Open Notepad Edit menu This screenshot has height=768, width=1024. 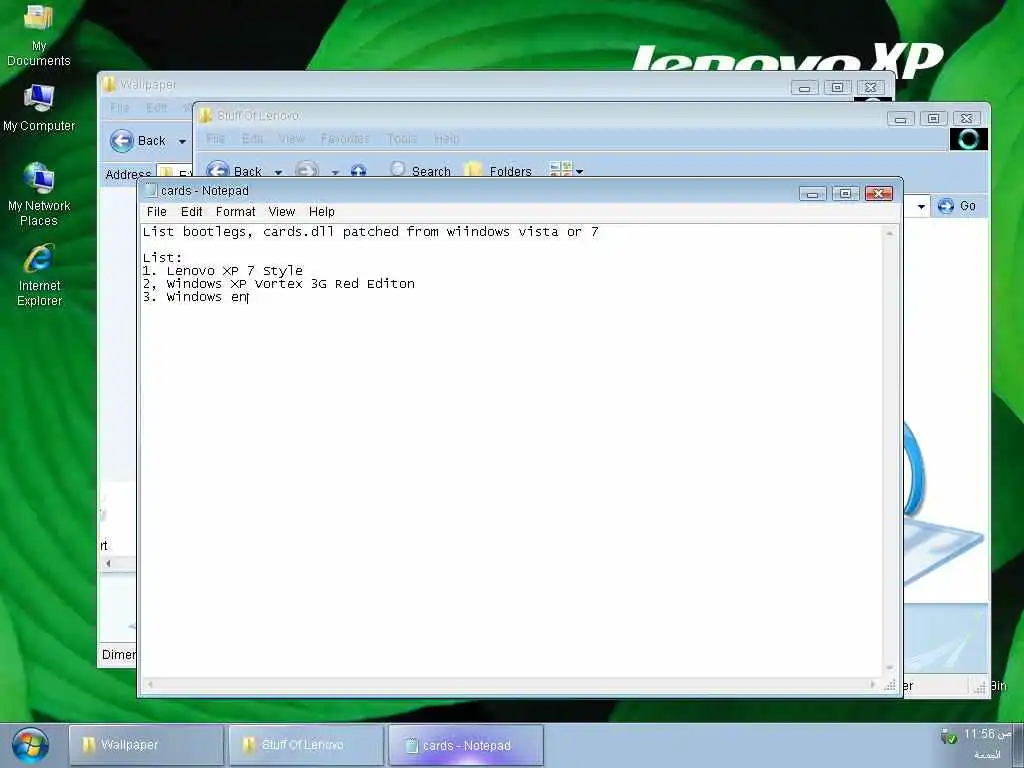pos(191,212)
